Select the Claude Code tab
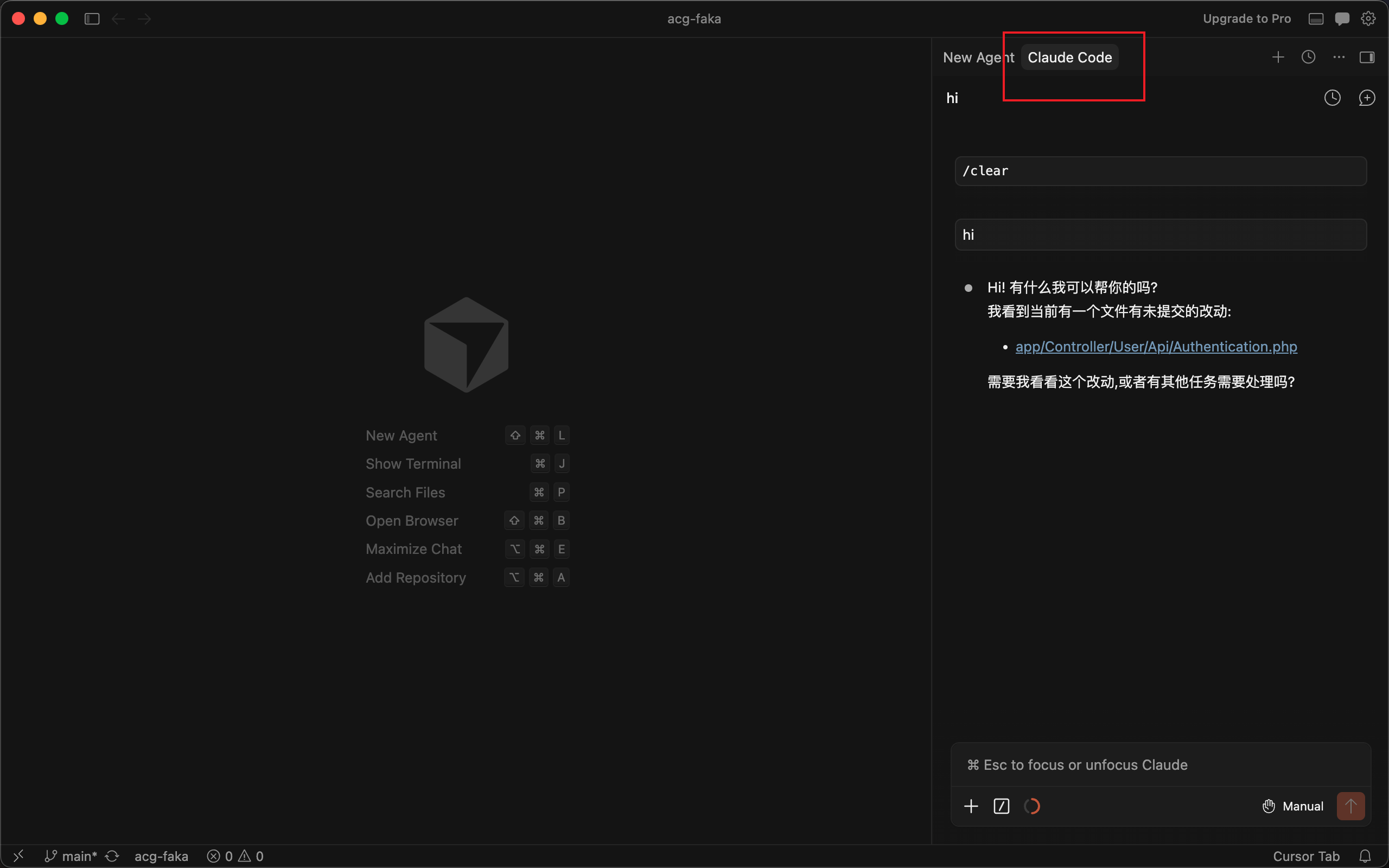Screen dimensions: 1389x868 click(x=1070, y=58)
